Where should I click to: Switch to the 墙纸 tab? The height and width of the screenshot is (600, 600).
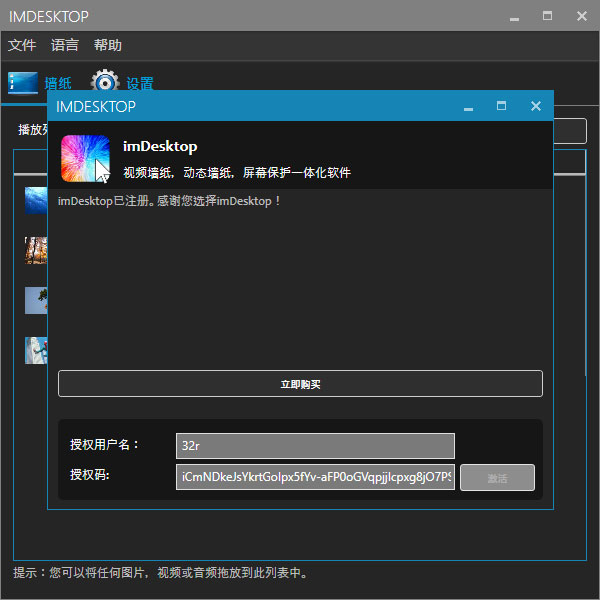pos(58,83)
